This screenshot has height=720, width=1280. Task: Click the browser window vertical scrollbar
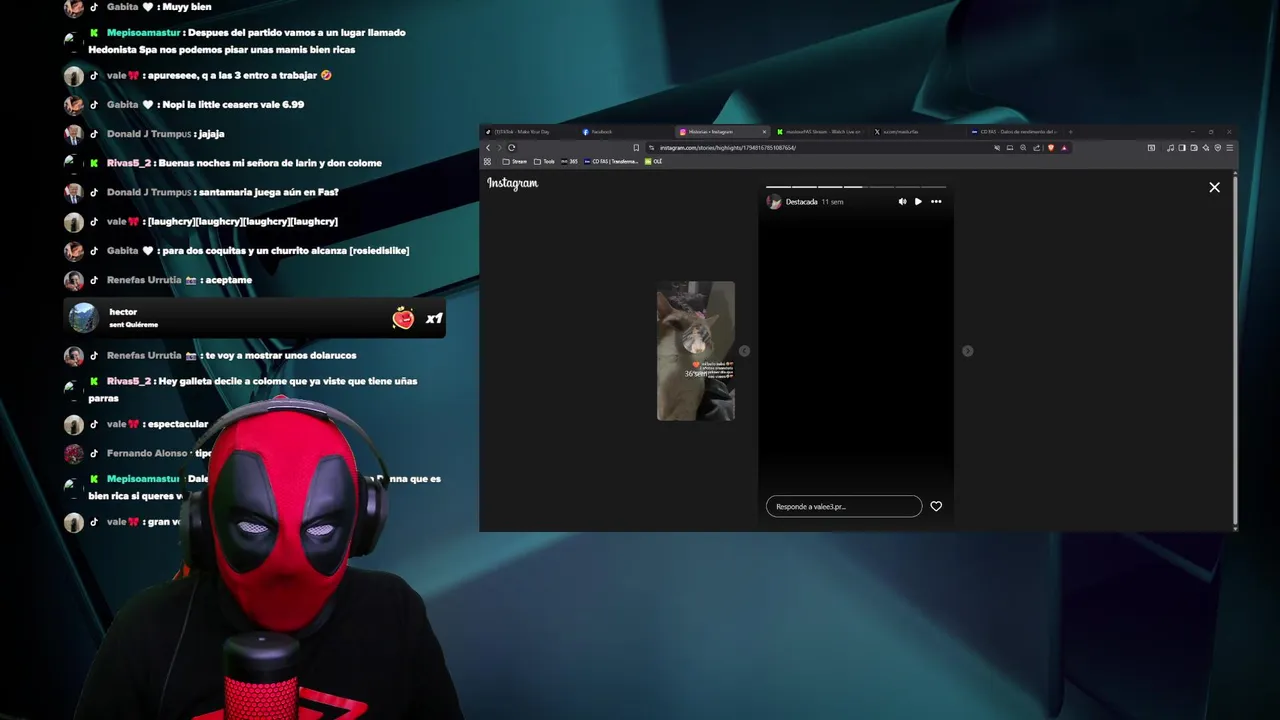point(1236,350)
